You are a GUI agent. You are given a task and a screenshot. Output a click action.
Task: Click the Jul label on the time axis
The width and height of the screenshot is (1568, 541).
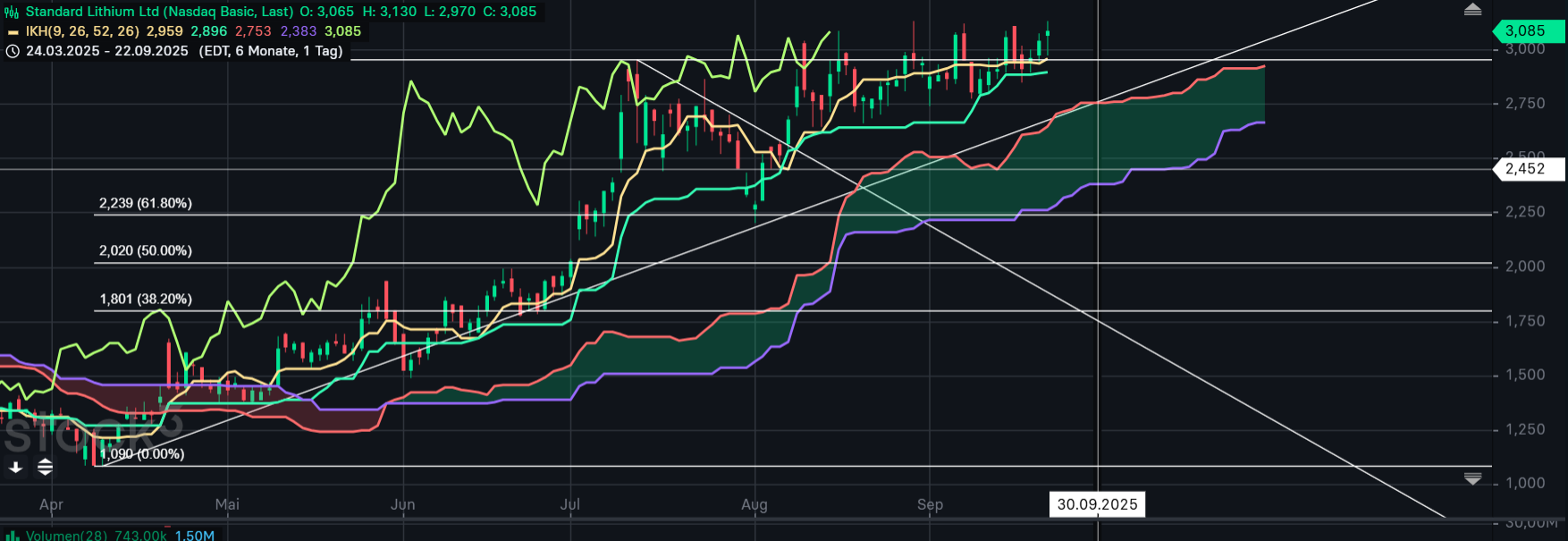(569, 504)
